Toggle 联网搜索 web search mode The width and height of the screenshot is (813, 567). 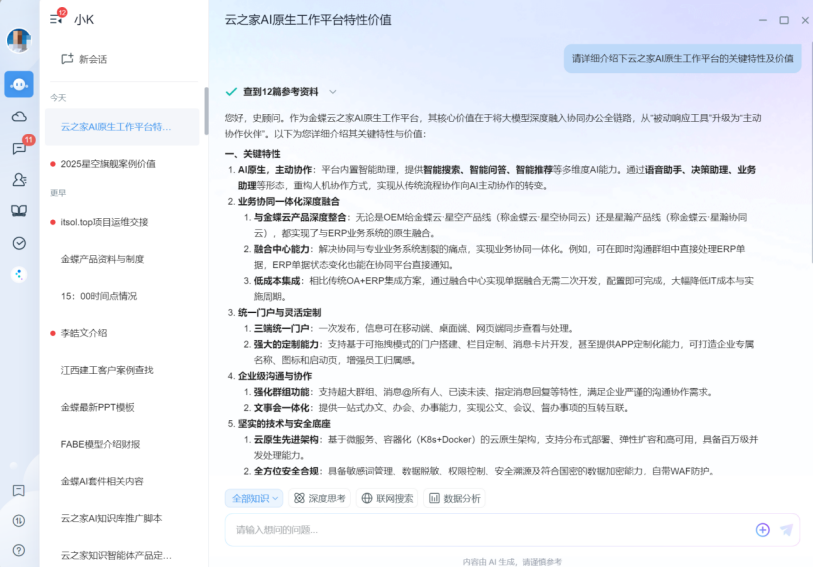(387, 498)
